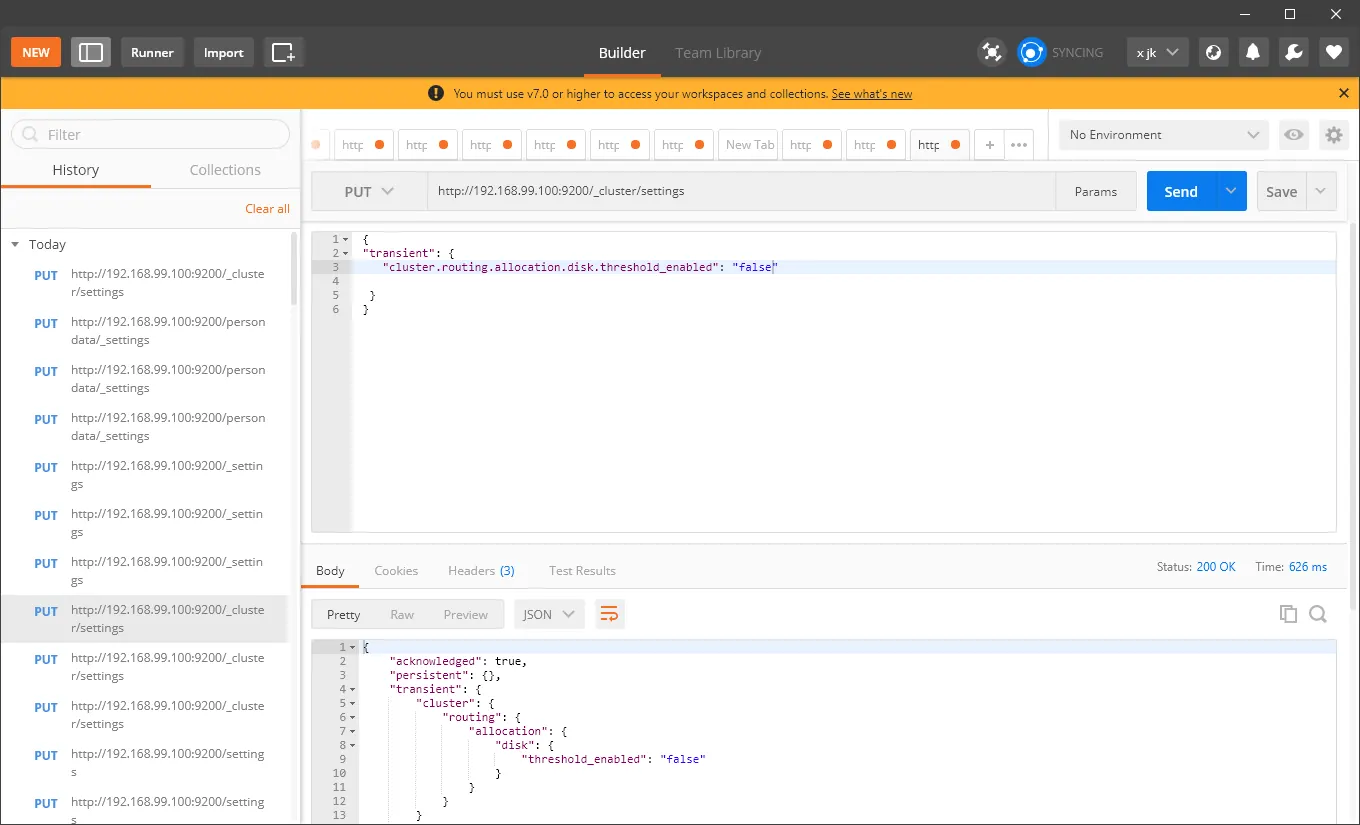Switch to the Collections tab
Viewport: 1360px width, 825px height.
225,170
